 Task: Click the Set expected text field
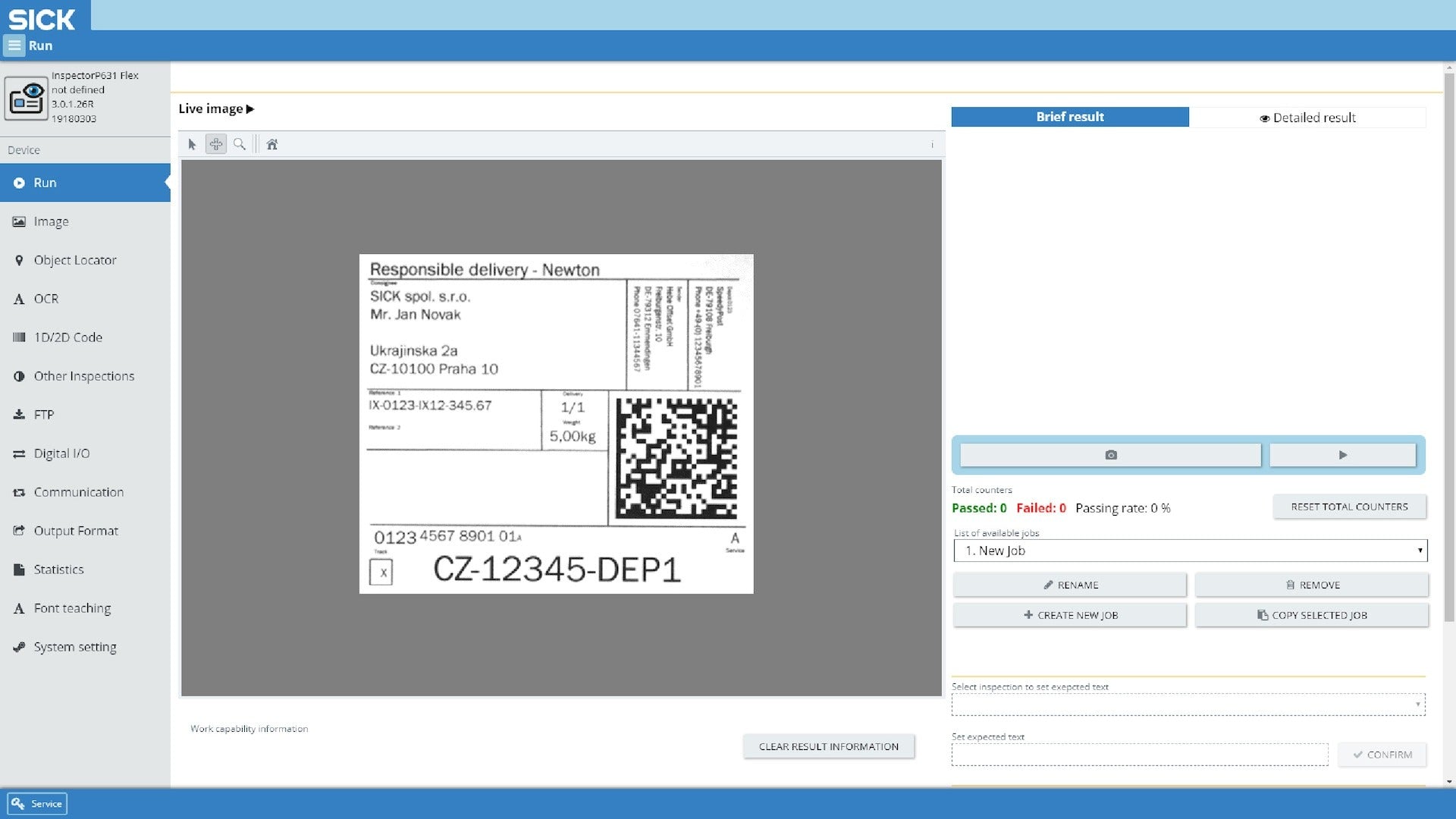[x=1139, y=755]
